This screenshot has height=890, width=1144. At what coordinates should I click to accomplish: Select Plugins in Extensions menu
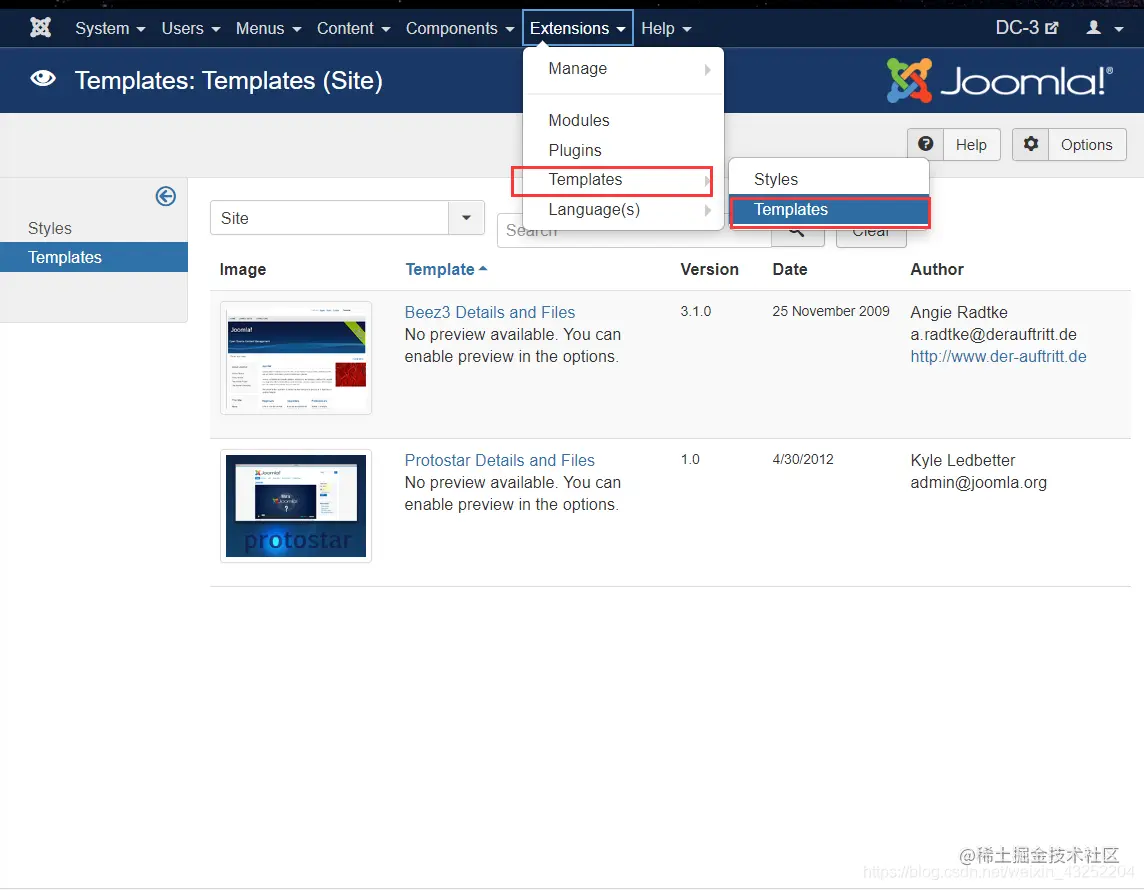point(623,150)
